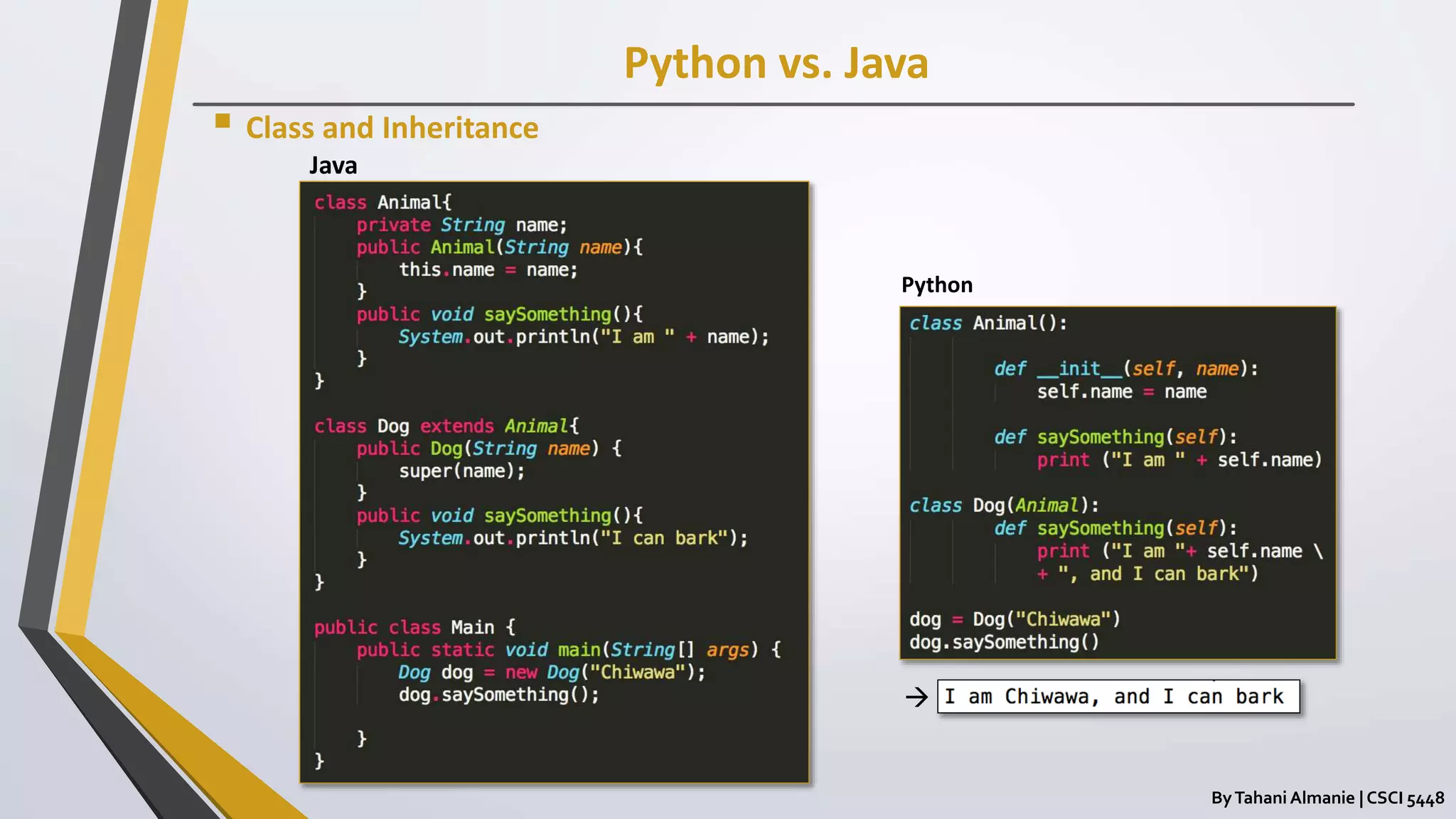Click the line 'class Animal{' in the Java code
1456x819 pixels.
pos(382,203)
